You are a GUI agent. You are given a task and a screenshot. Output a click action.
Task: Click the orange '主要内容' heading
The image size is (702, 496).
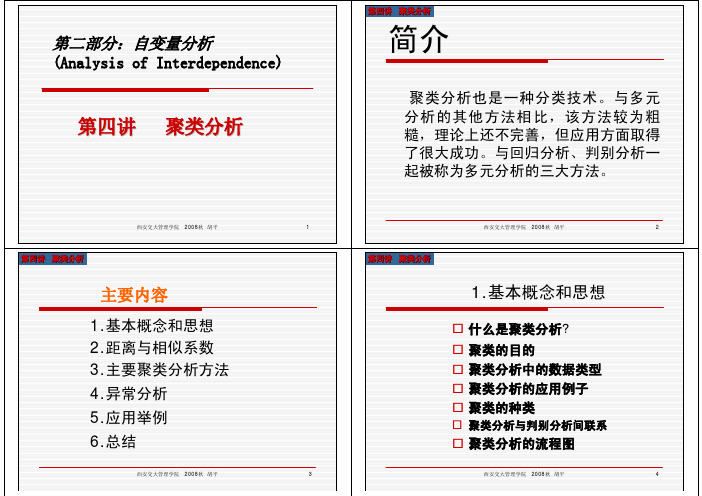[x=134, y=295]
